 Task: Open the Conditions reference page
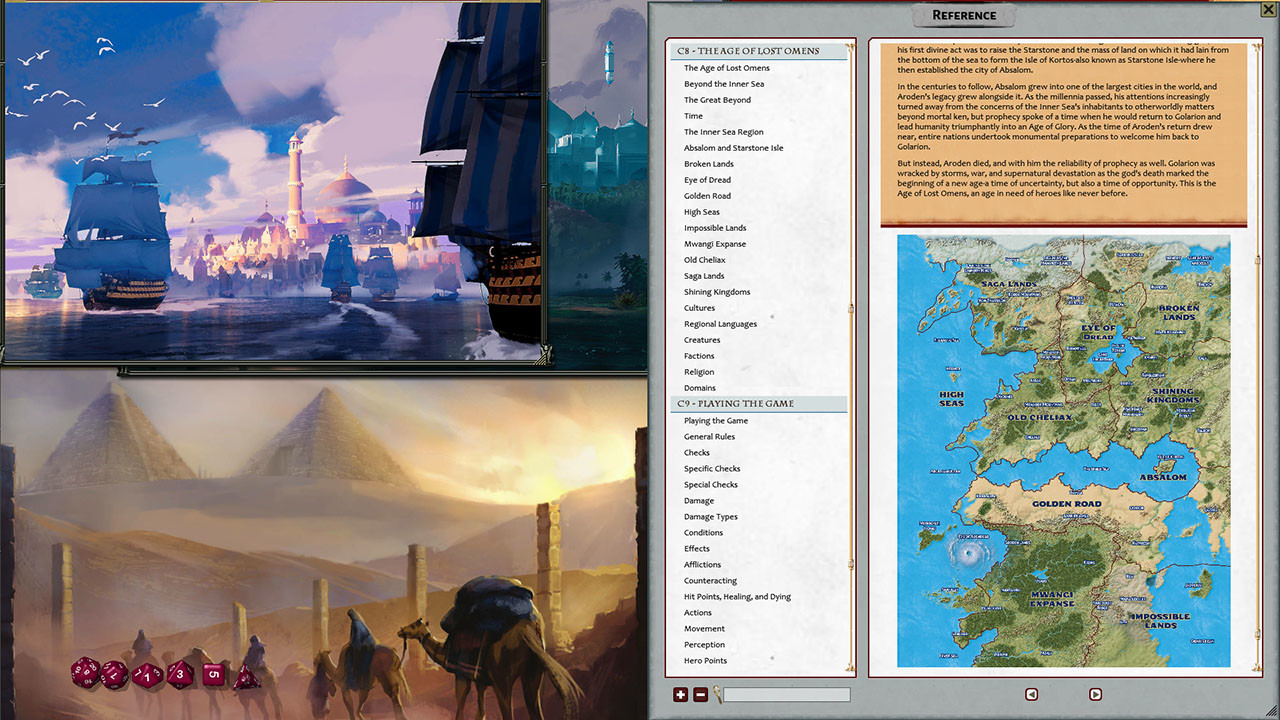tap(703, 533)
